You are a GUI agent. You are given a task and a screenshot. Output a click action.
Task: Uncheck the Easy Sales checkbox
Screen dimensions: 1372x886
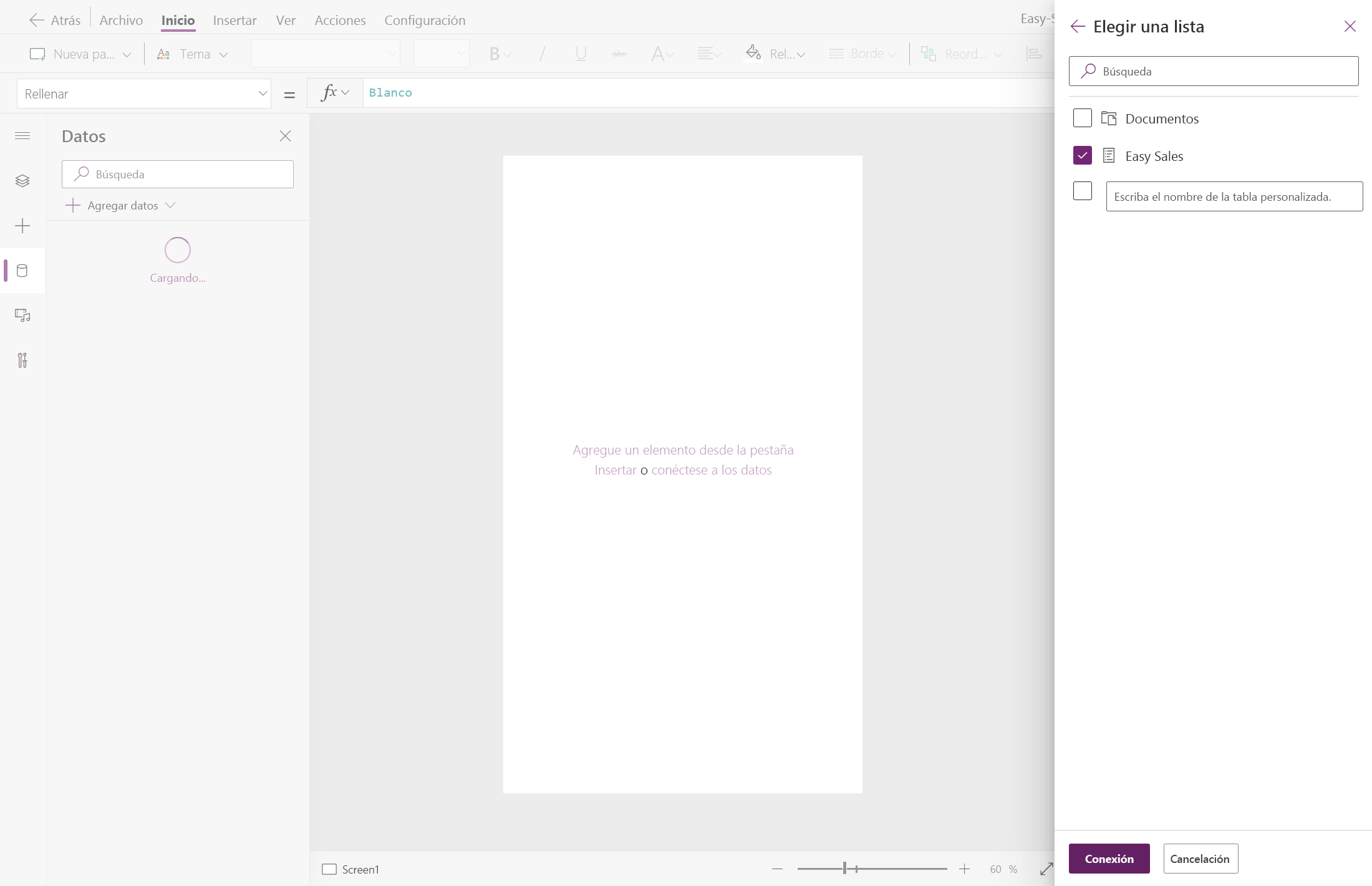1083,155
